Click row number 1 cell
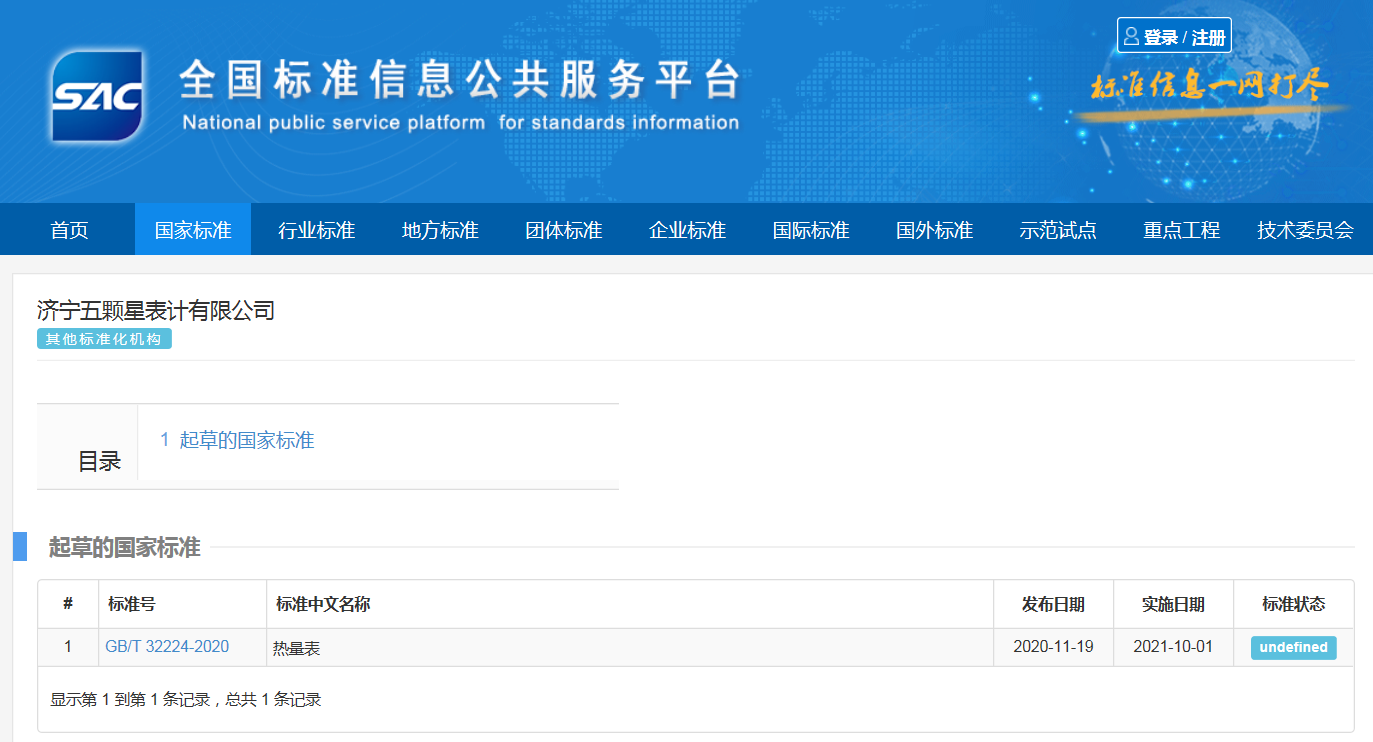 tap(68, 647)
